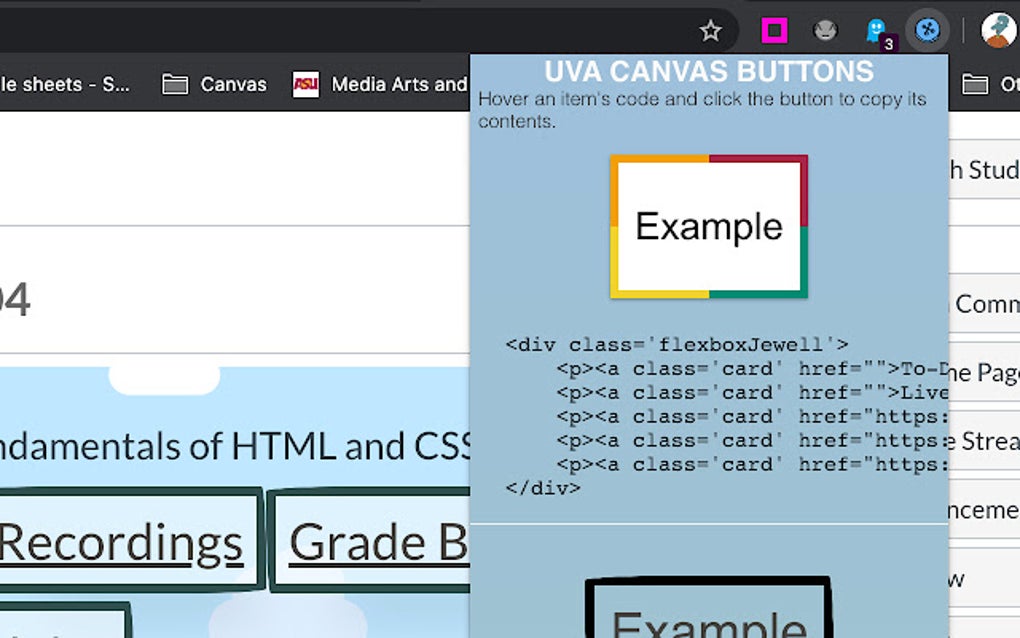Click the UVA Canvas Buttons extension icon
The image size is (1020, 638).
tap(929, 30)
